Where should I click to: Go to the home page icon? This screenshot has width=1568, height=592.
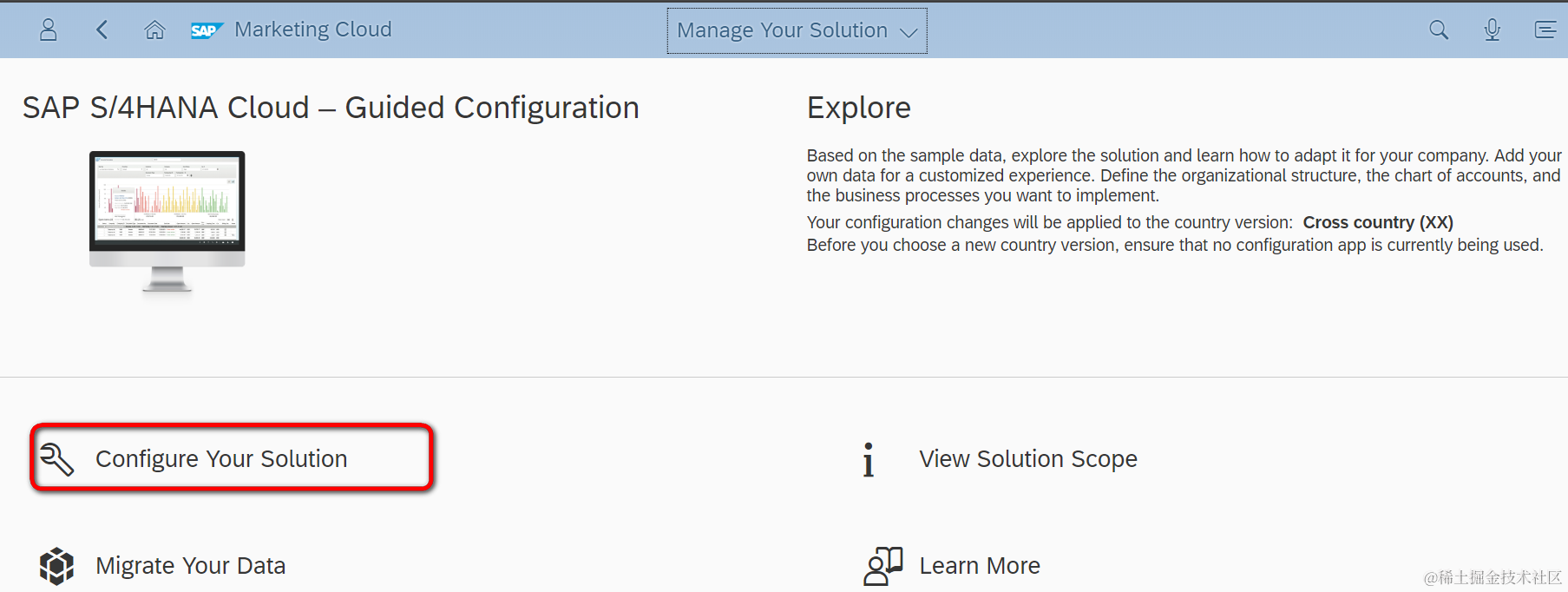coord(154,30)
